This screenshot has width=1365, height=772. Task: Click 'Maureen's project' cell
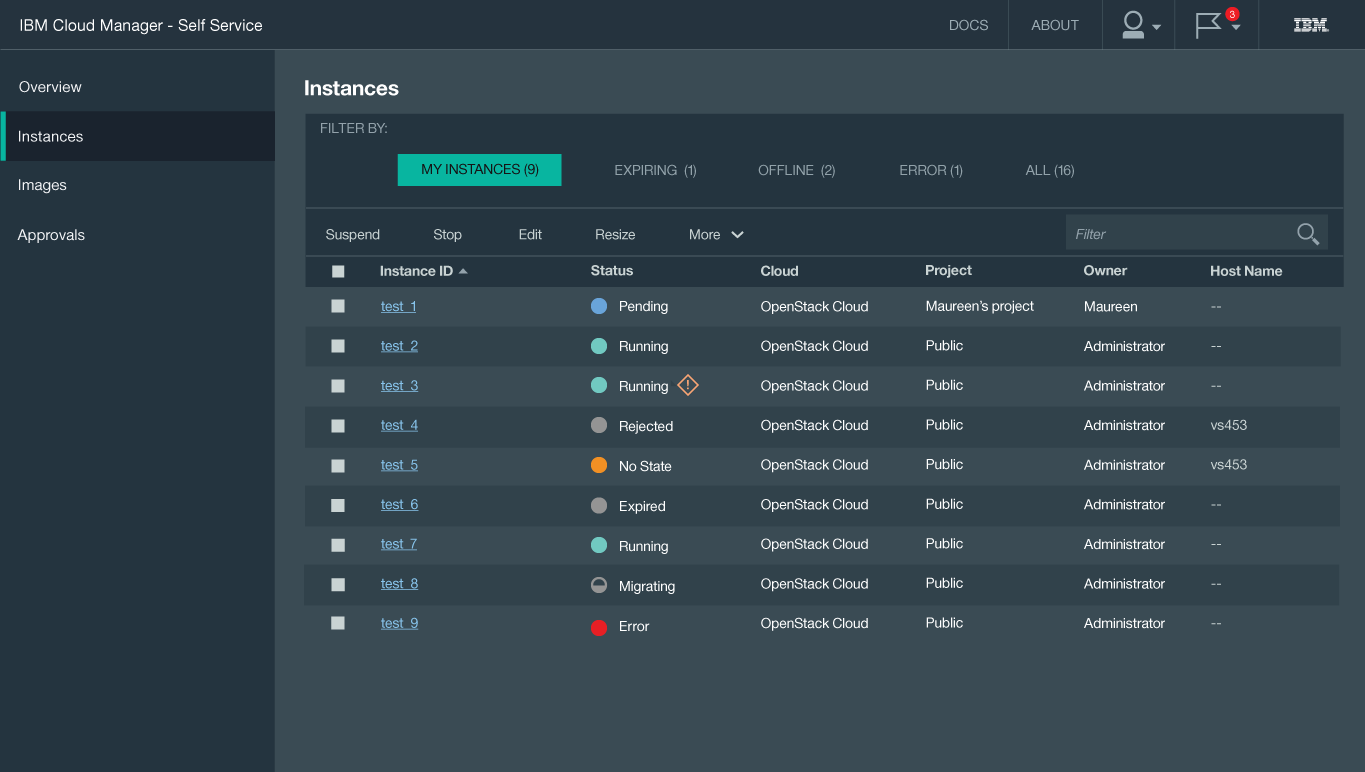pos(980,306)
